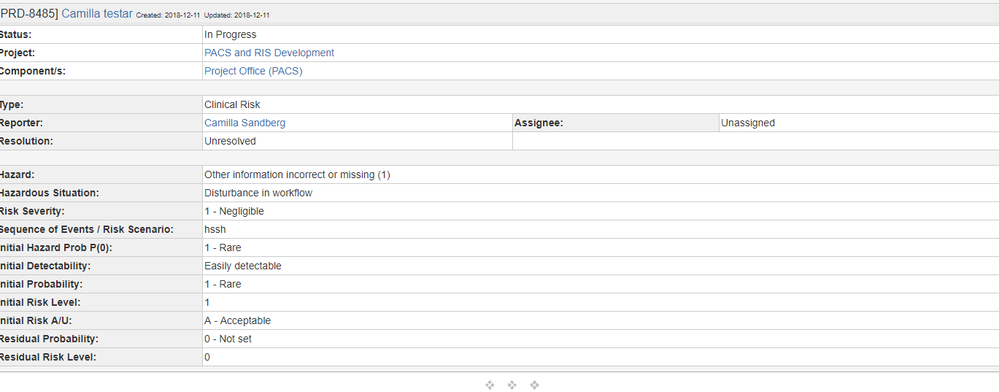Select the Residual Risk Level value '0'
This screenshot has height=392, width=999.
click(207, 358)
